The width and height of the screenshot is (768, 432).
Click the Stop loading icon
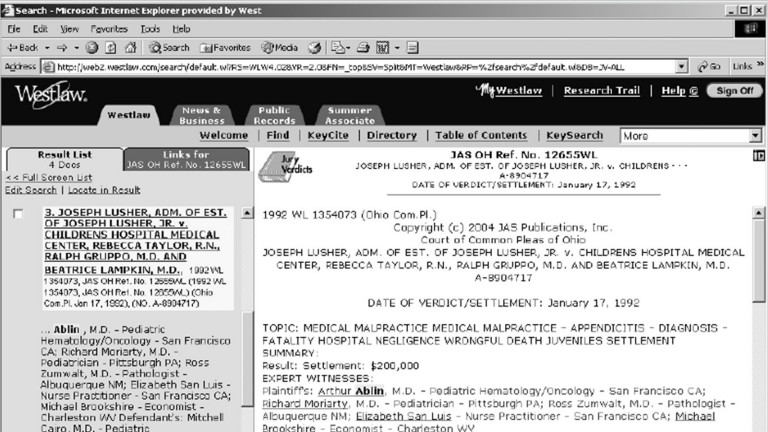click(91, 47)
